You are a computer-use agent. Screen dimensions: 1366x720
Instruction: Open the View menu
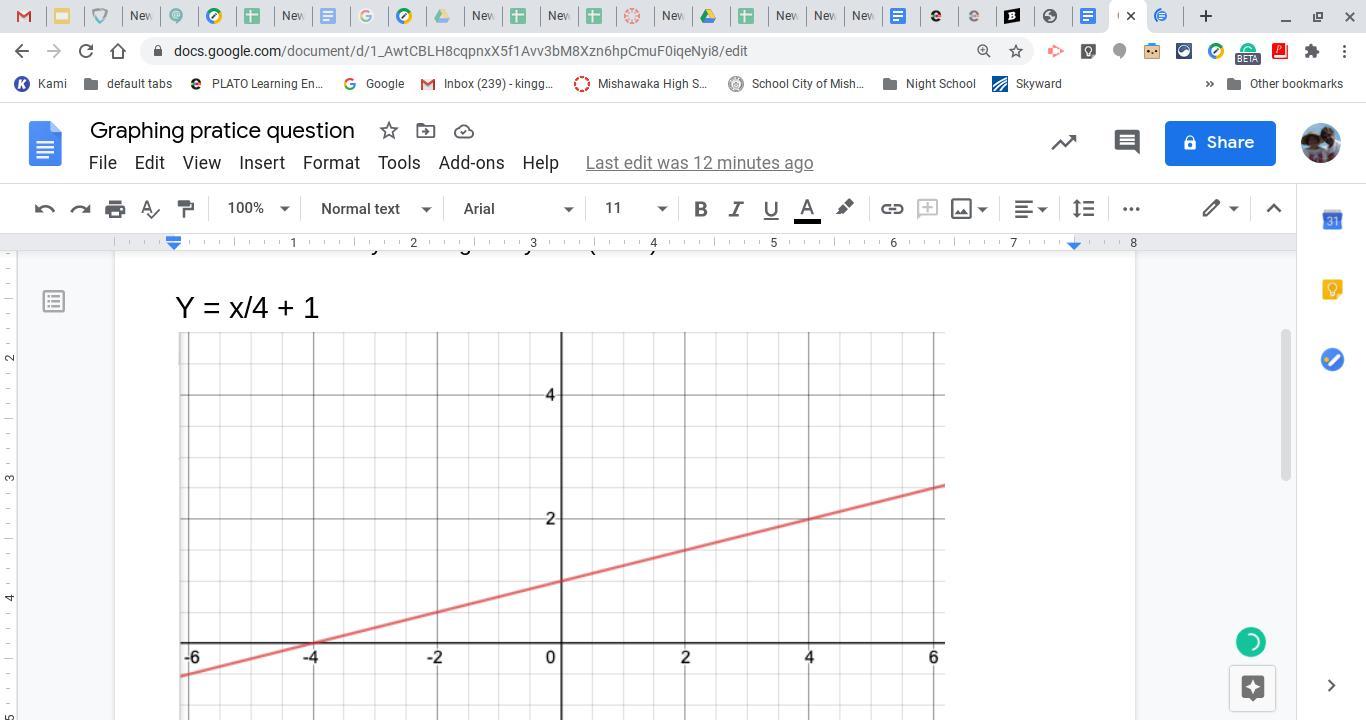tap(201, 163)
